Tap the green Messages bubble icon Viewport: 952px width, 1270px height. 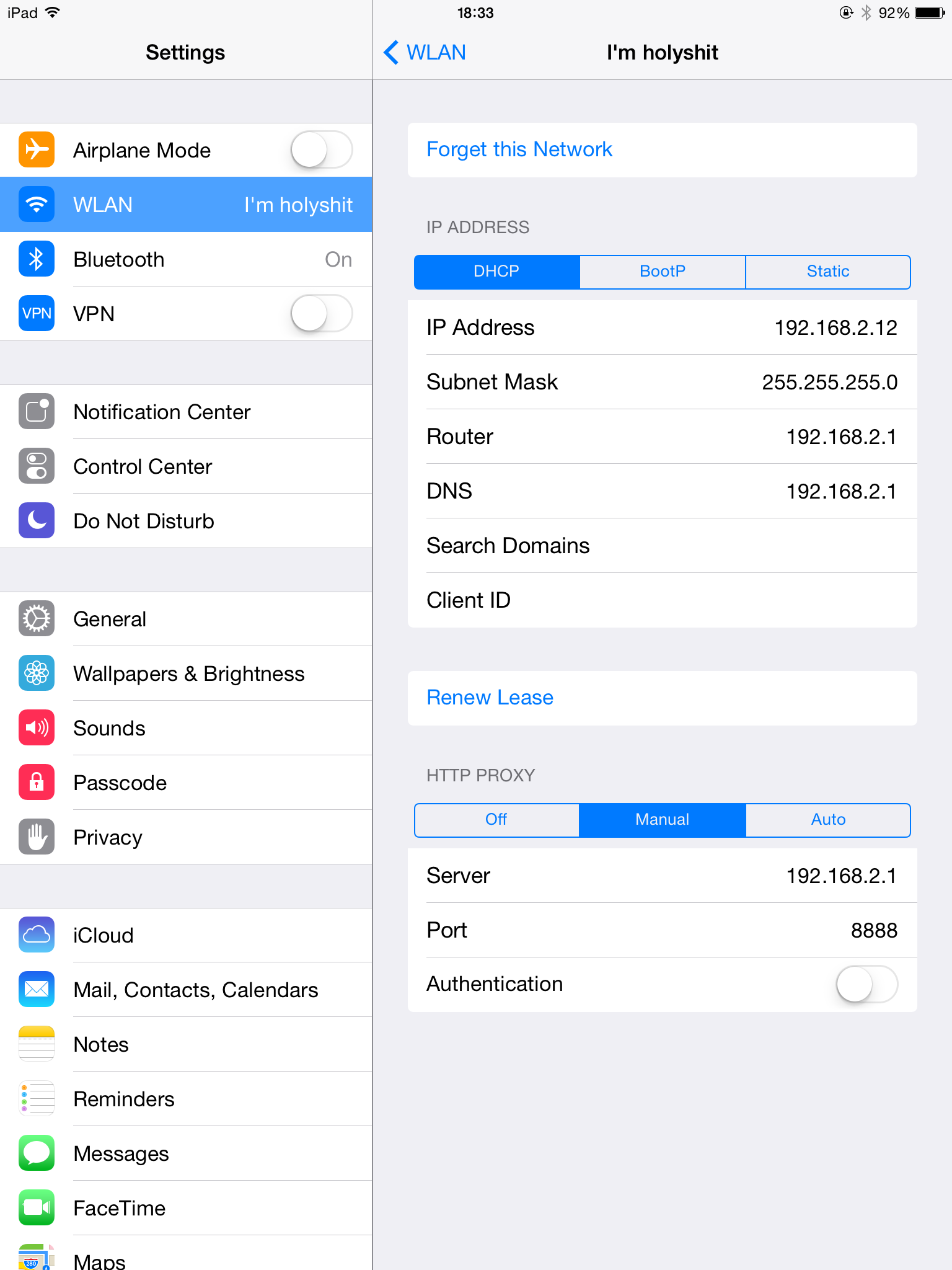click(37, 1153)
